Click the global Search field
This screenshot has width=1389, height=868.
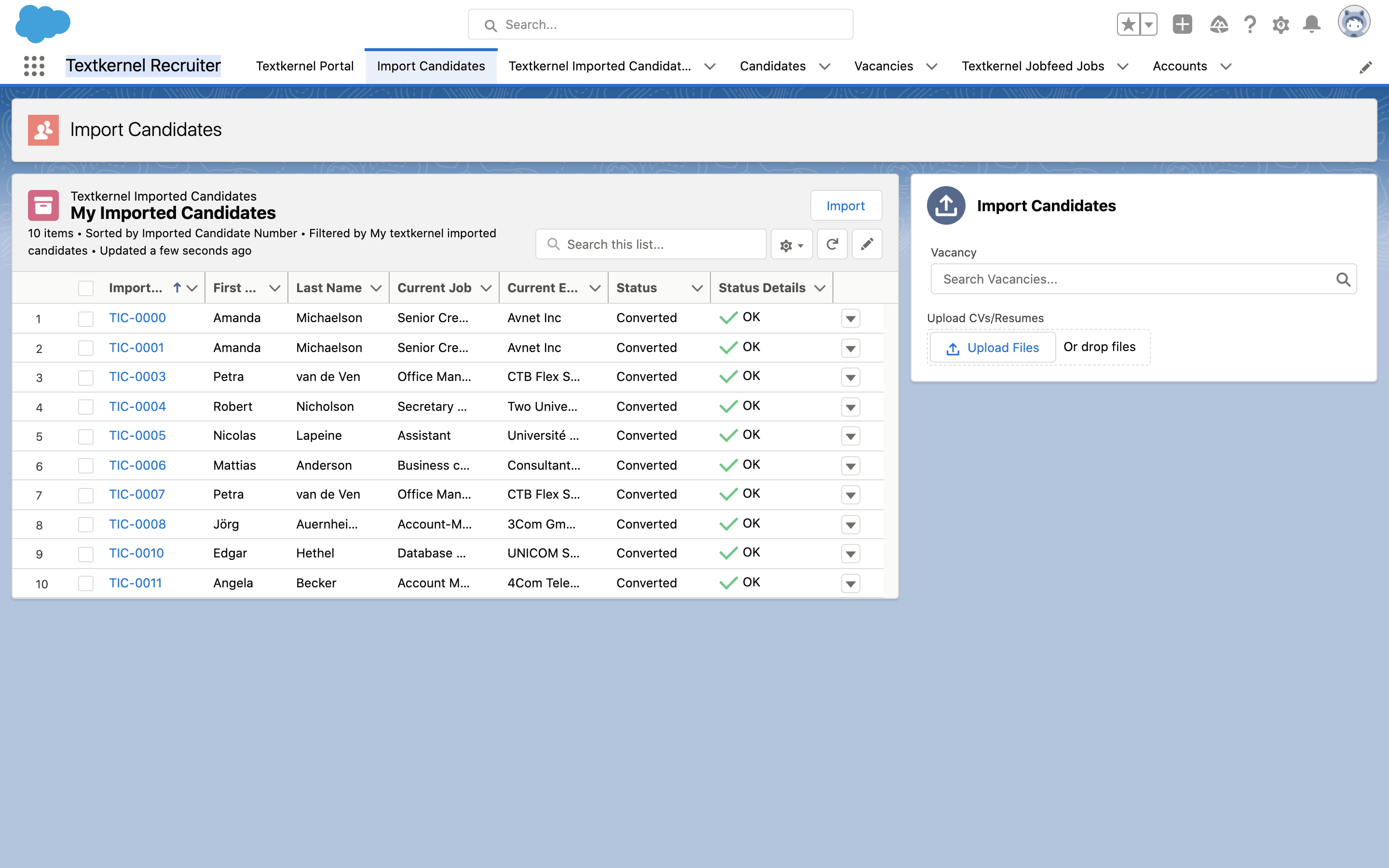click(660, 25)
